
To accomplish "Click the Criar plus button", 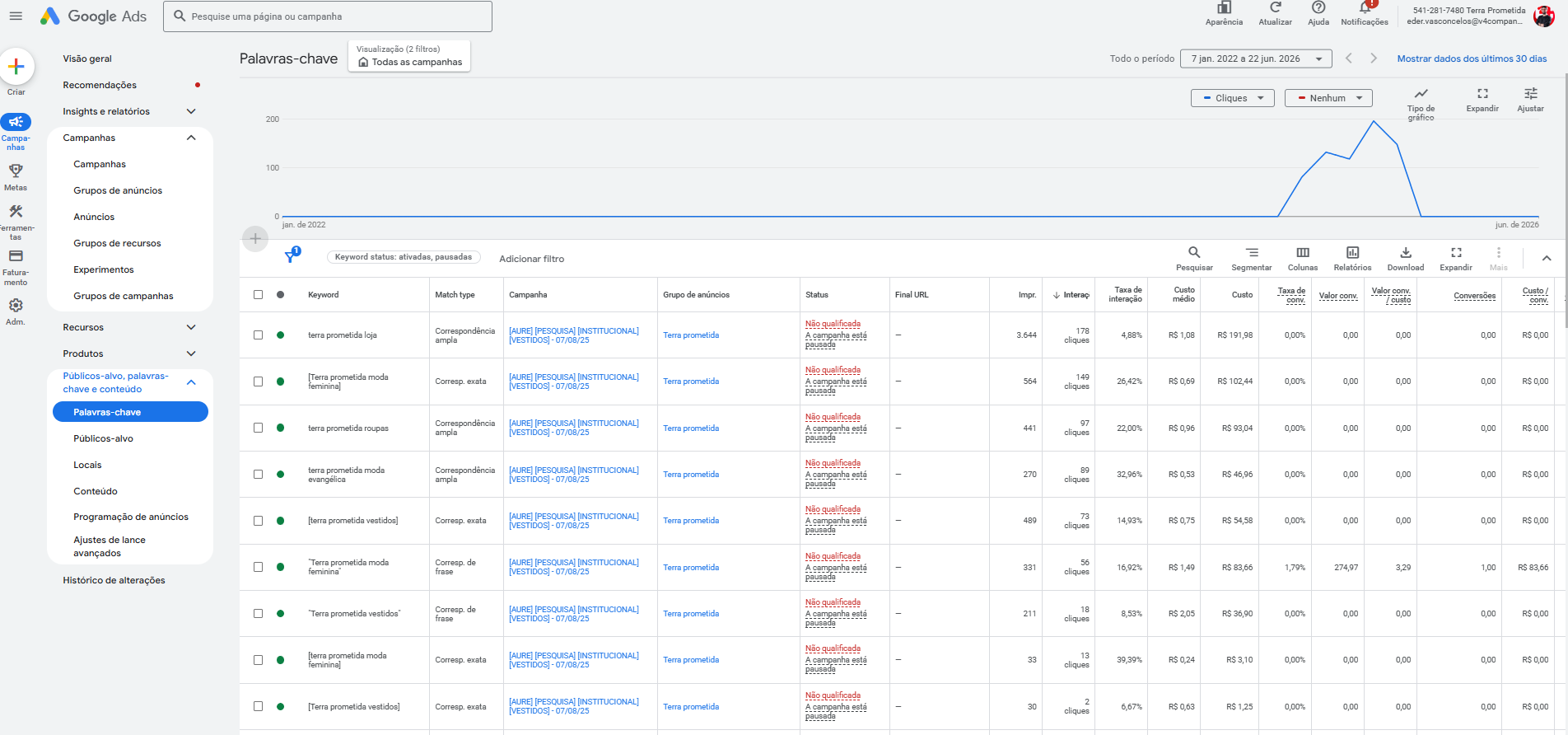I will (x=16, y=67).
